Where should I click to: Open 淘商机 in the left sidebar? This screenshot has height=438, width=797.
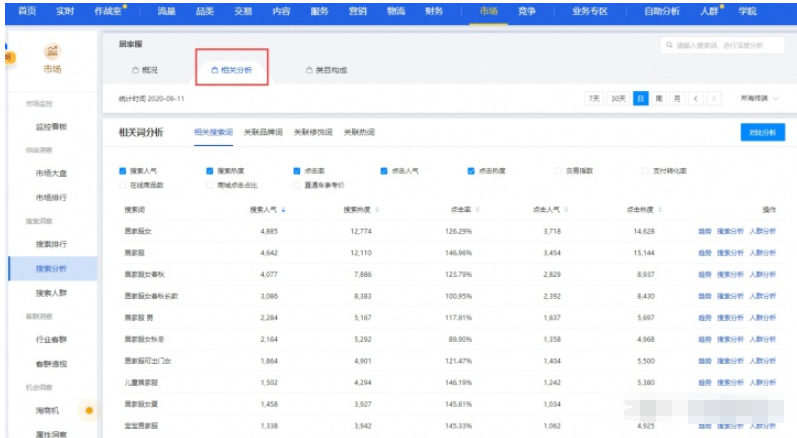[x=47, y=411]
